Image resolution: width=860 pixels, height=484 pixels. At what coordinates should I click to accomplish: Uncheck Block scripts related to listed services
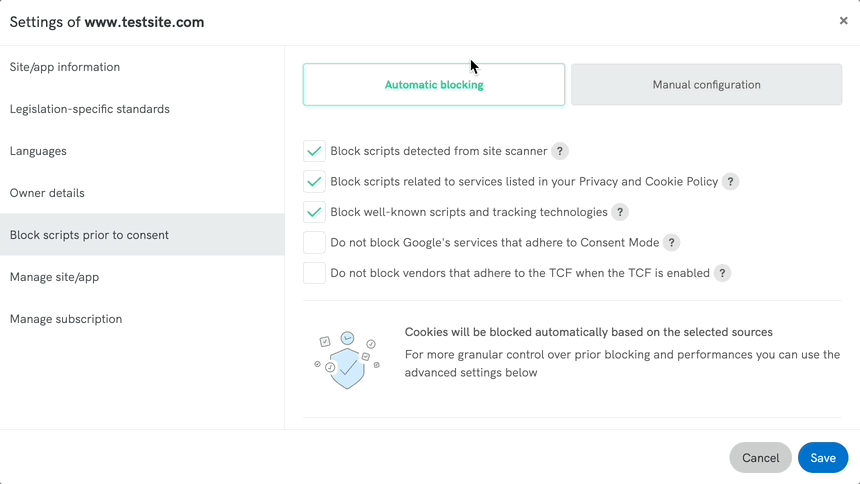(x=314, y=182)
